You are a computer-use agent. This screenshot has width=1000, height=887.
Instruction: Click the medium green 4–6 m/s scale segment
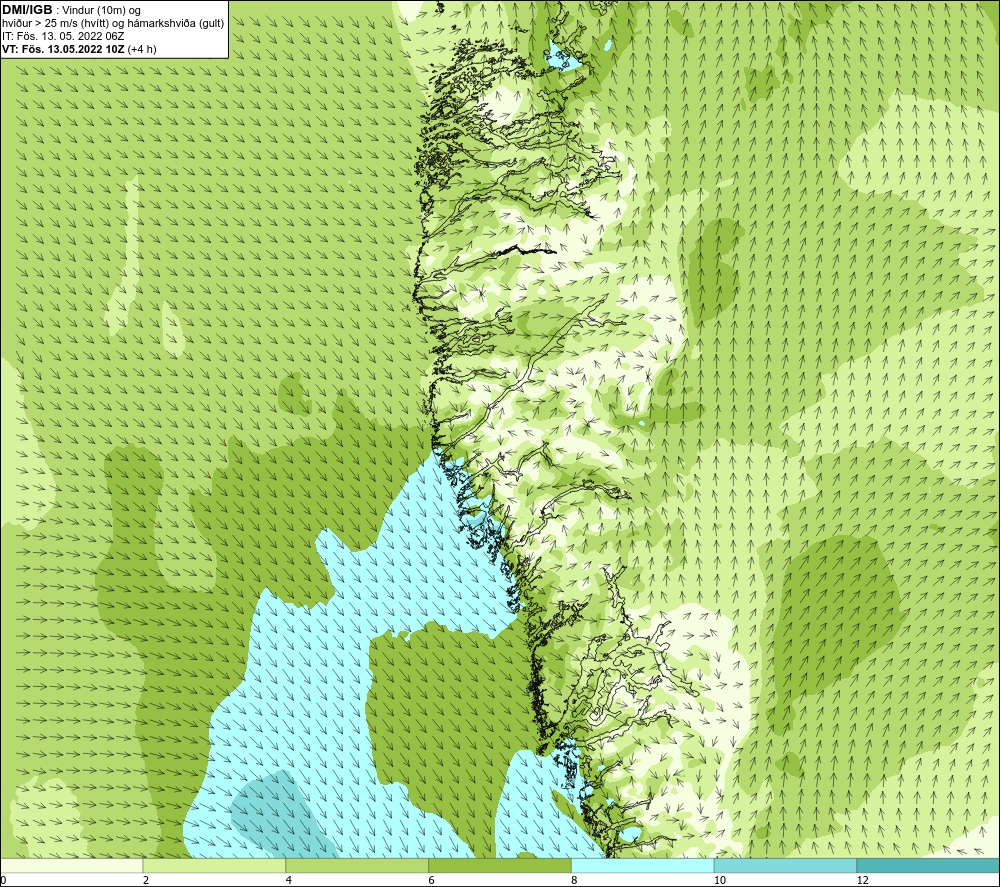point(357,865)
